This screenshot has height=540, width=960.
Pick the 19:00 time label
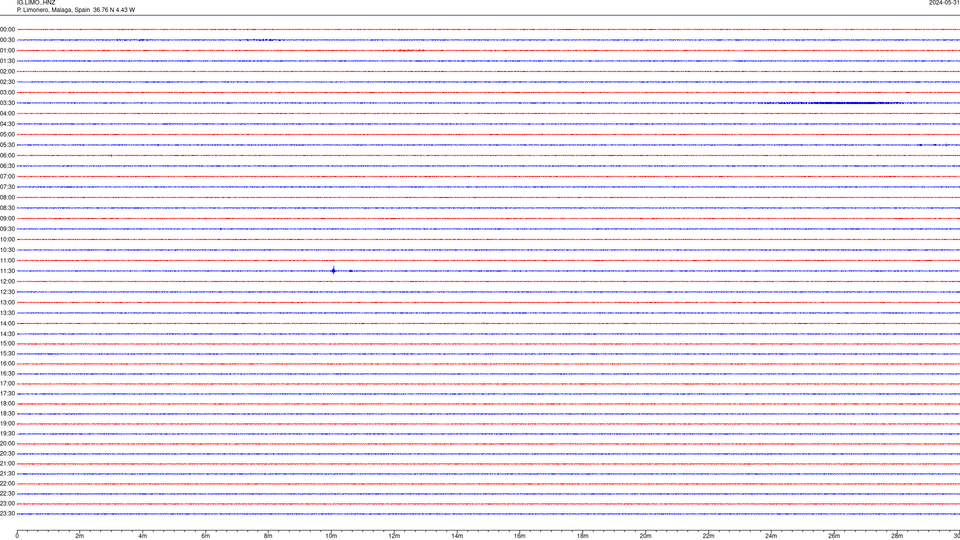coord(7,424)
